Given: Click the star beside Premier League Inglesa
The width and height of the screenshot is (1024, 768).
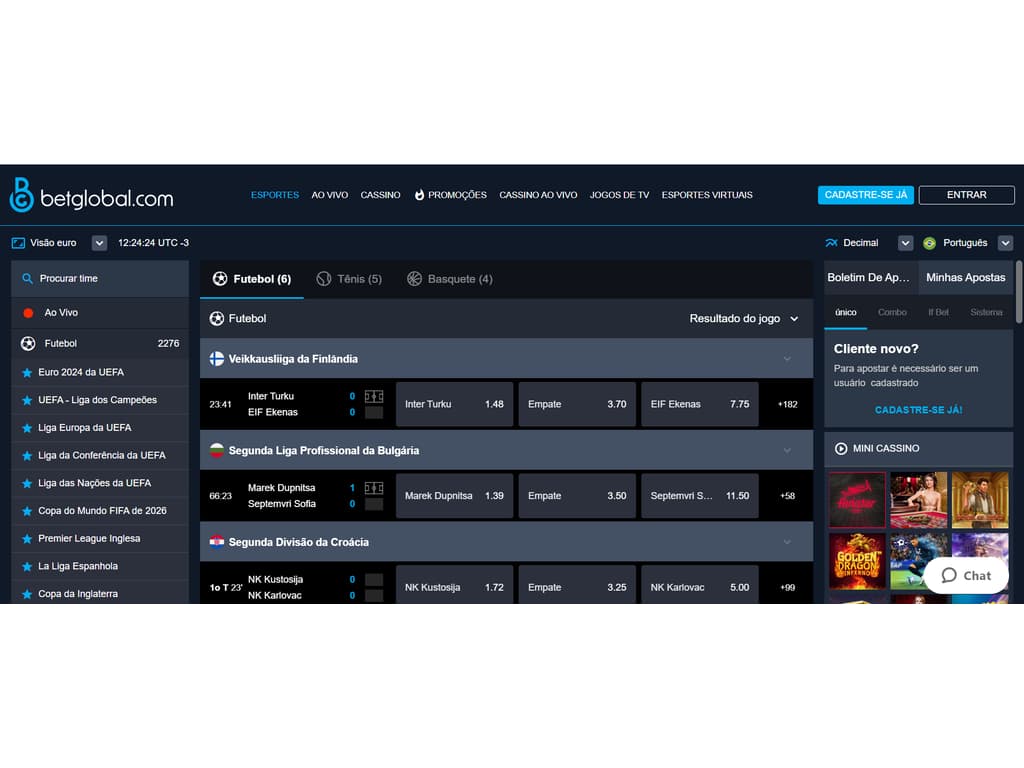Looking at the screenshot, I should click(x=27, y=539).
